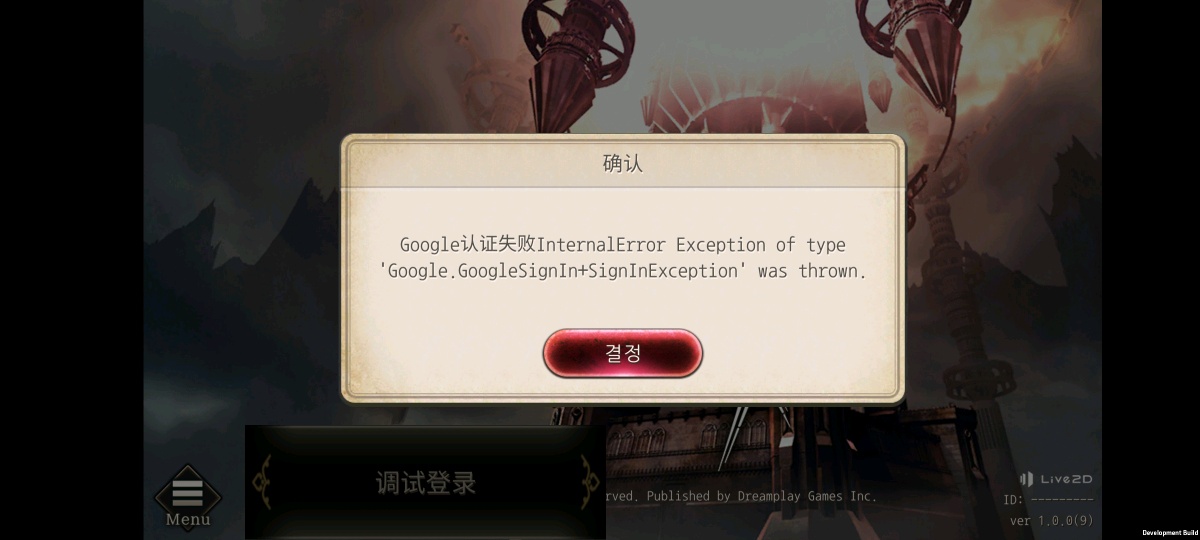1200x540 pixels.
Task: Click the Menu label under the hamburger icon
Action: (188, 520)
